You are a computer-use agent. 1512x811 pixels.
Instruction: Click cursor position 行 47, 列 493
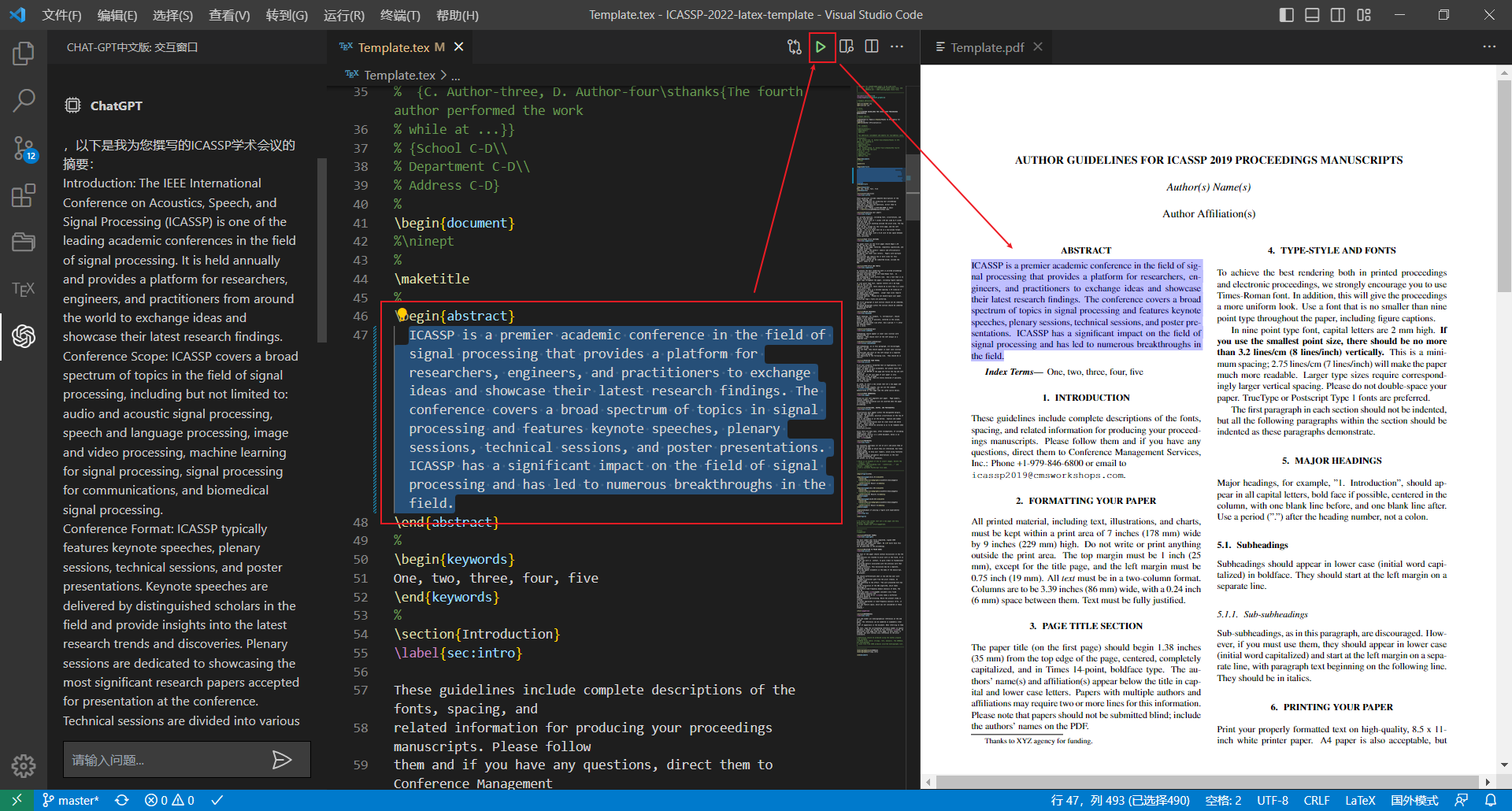1120,800
